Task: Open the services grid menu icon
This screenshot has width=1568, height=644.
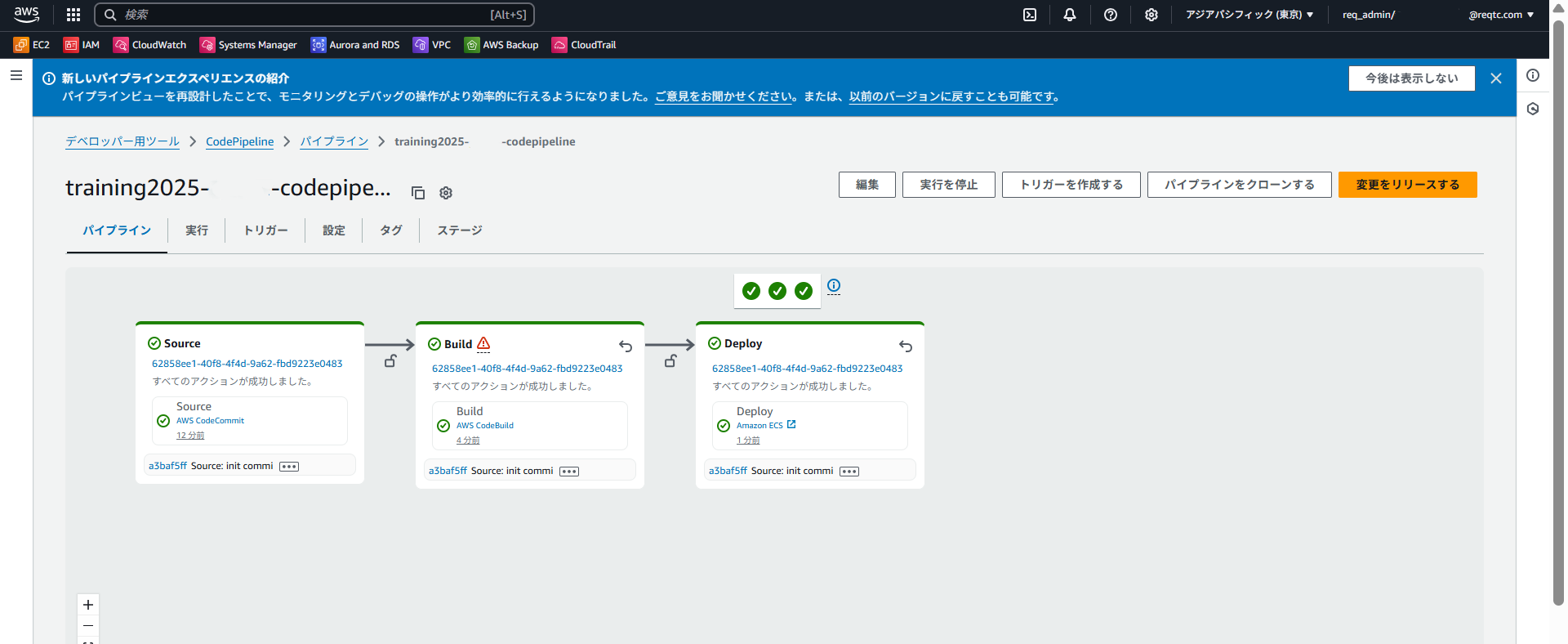Action: point(73,15)
